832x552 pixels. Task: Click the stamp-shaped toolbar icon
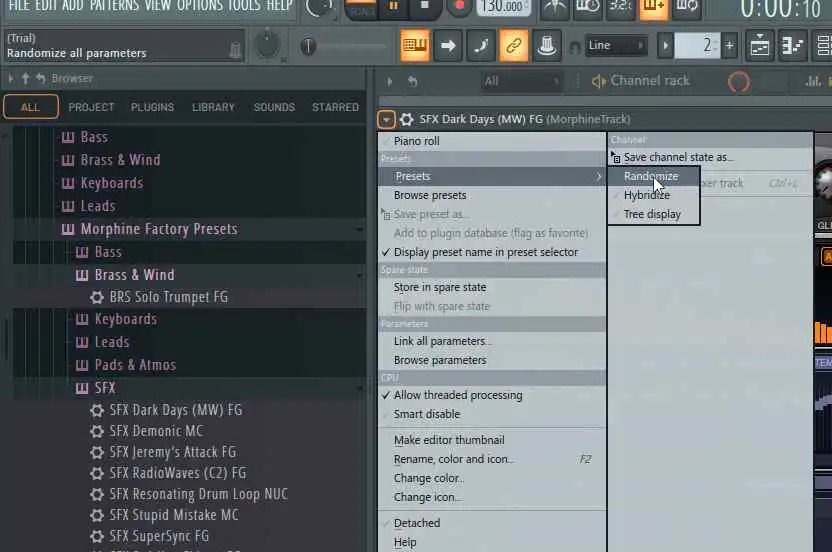[x=547, y=46]
